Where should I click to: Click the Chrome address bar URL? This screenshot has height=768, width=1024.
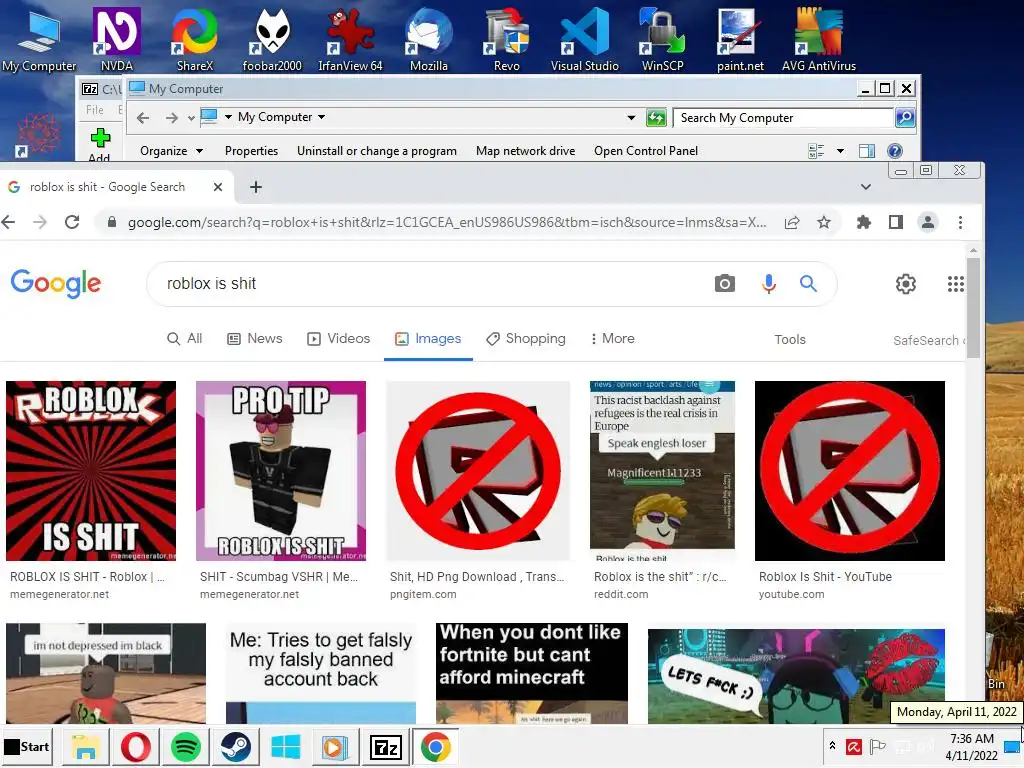447,222
